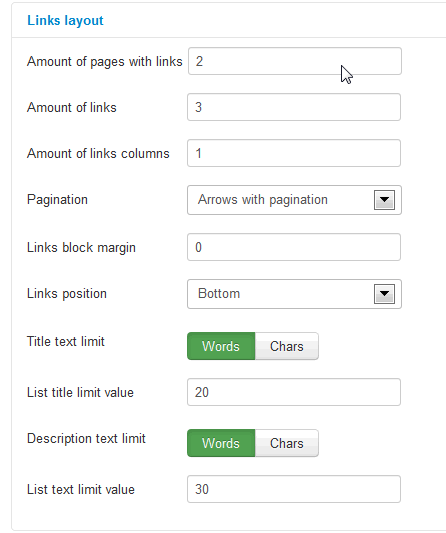The width and height of the screenshot is (446, 533).
Task: Select Chars for Title text limit
Action: coord(287,346)
